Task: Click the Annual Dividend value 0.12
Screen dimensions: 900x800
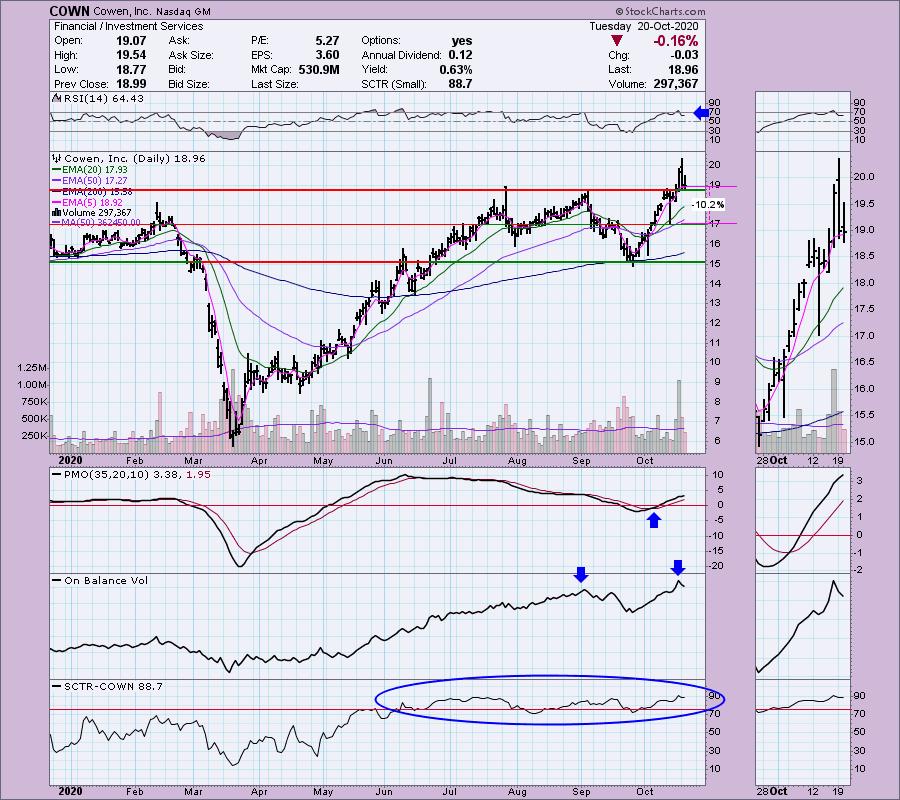Action: pos(460,55)
